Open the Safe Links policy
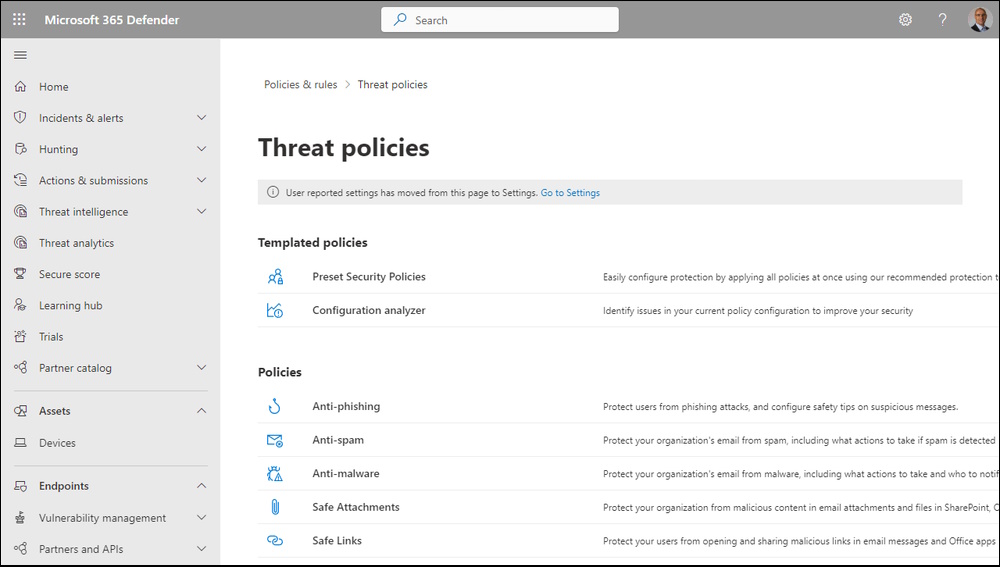1000x567 pixels. (337, 540)
